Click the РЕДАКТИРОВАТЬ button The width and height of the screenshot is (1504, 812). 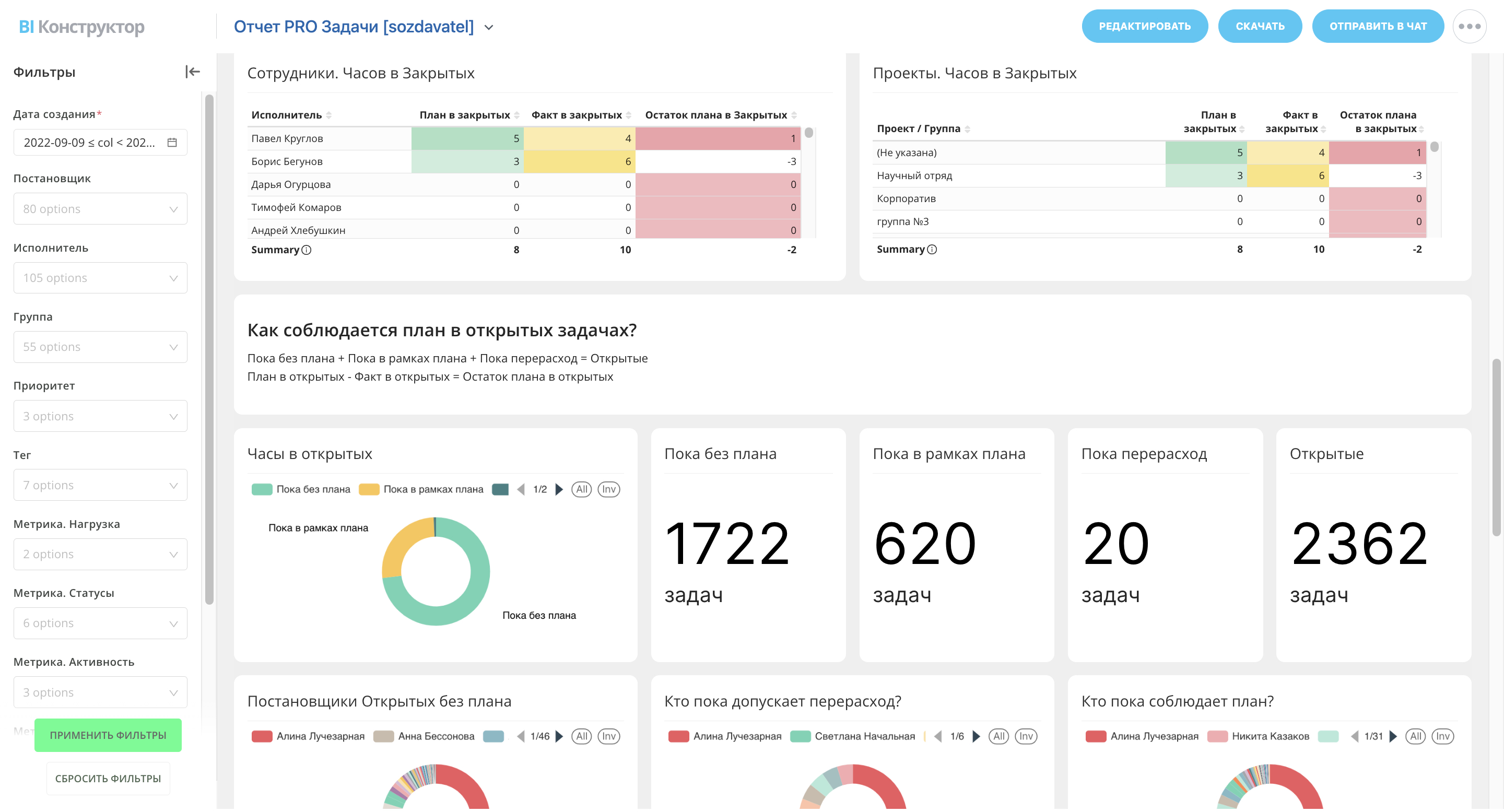pos(1144,26)
